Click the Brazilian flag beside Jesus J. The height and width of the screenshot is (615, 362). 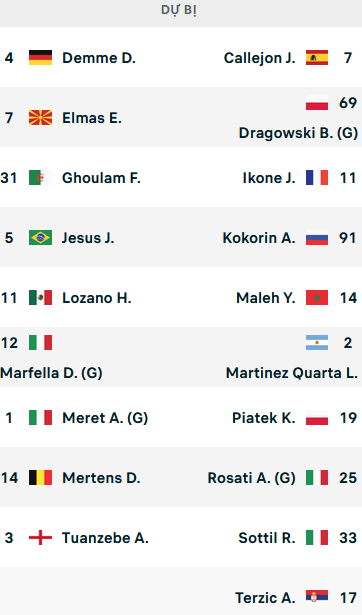40,238
